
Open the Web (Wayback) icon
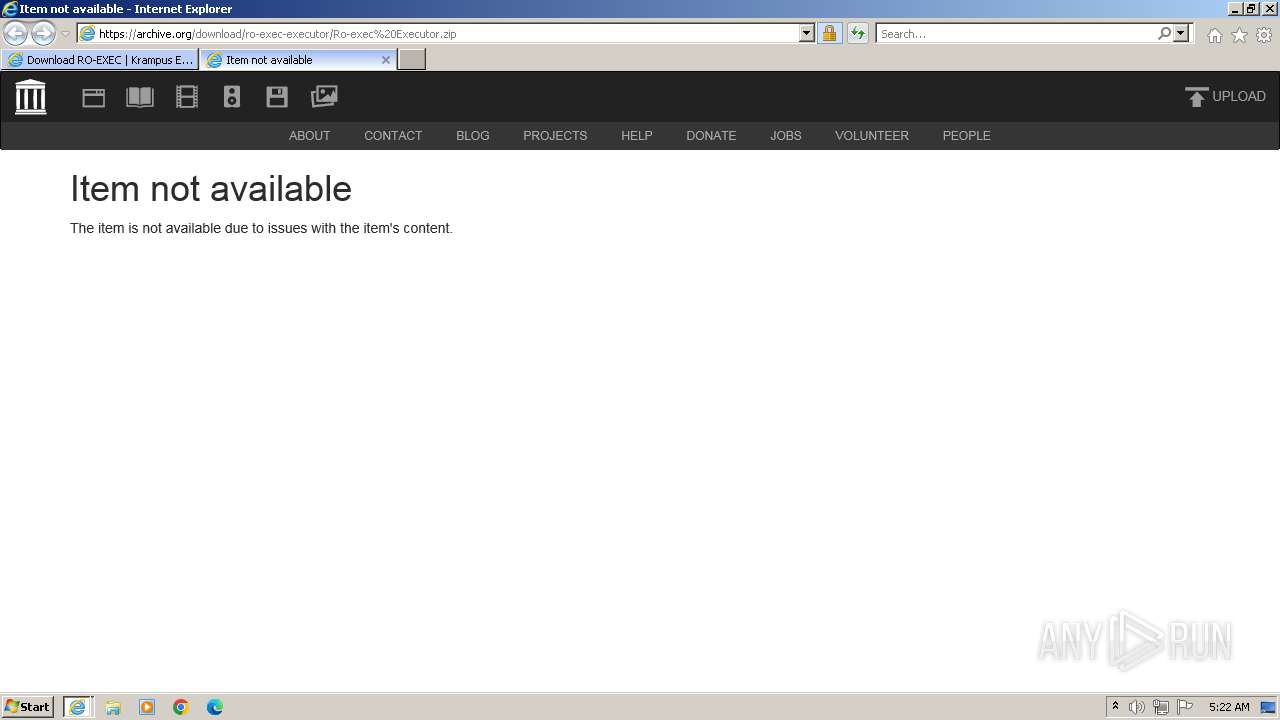tap(94, 97)
